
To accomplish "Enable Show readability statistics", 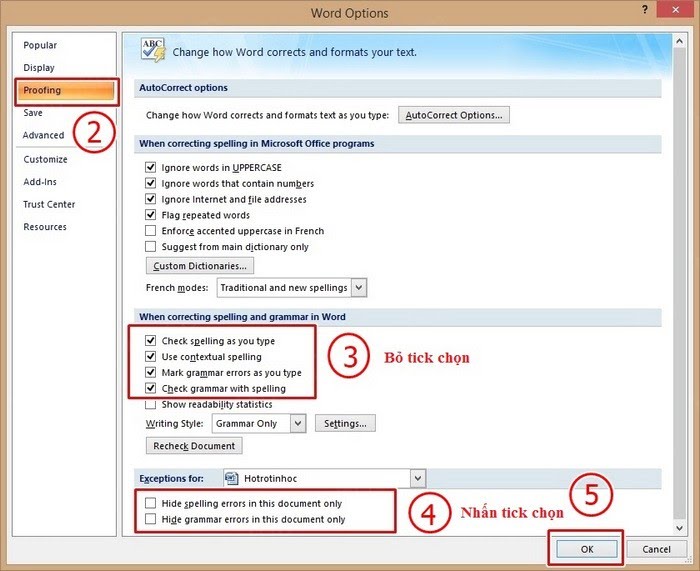I will tap(151, 405).
